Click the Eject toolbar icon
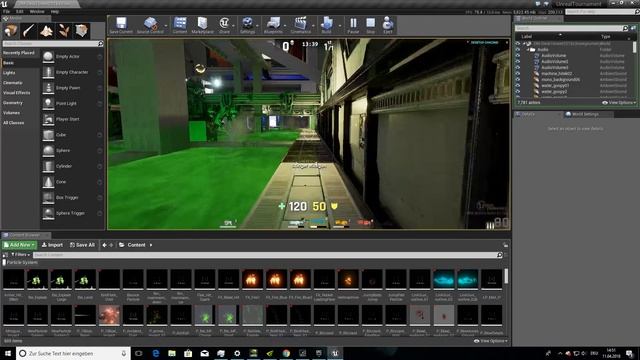Viewport: 640px width, 360px height. 388,24
